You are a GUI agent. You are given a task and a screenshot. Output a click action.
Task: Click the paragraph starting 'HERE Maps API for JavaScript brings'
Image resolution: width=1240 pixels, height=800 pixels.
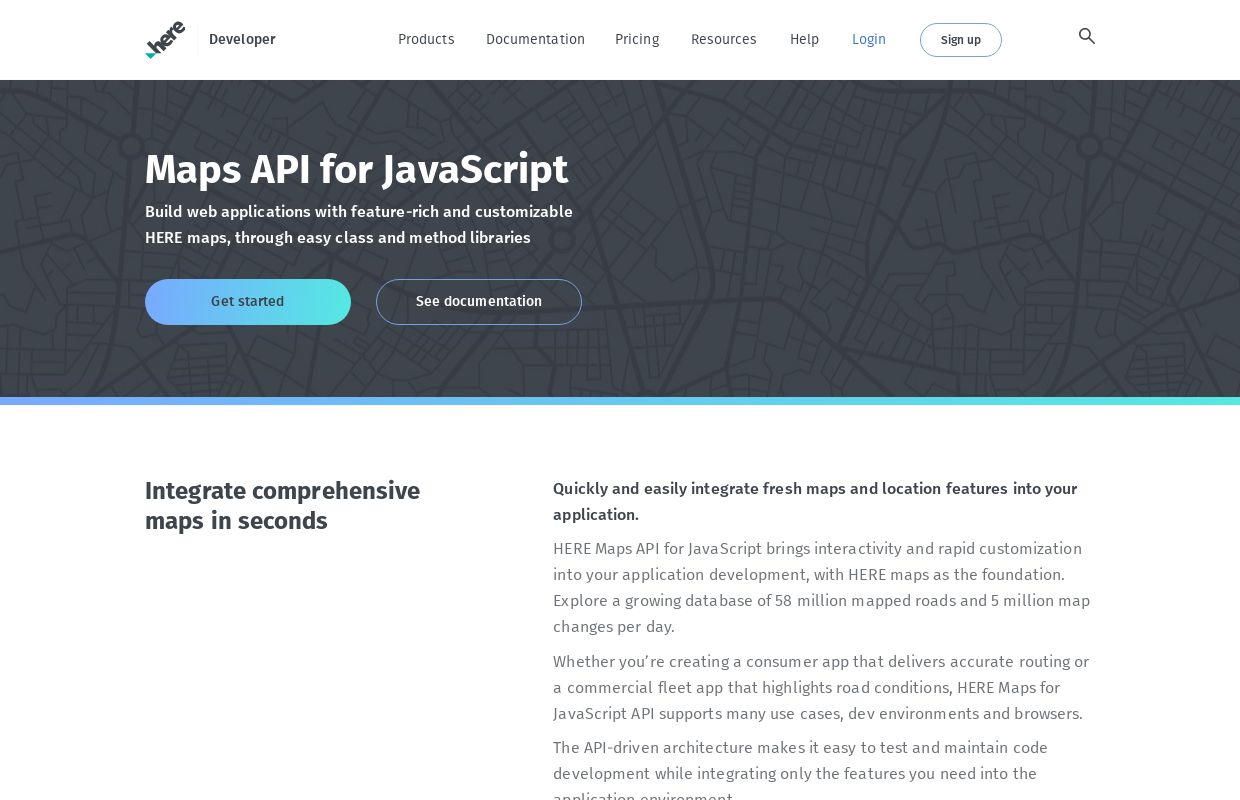(x=822, y=588)
